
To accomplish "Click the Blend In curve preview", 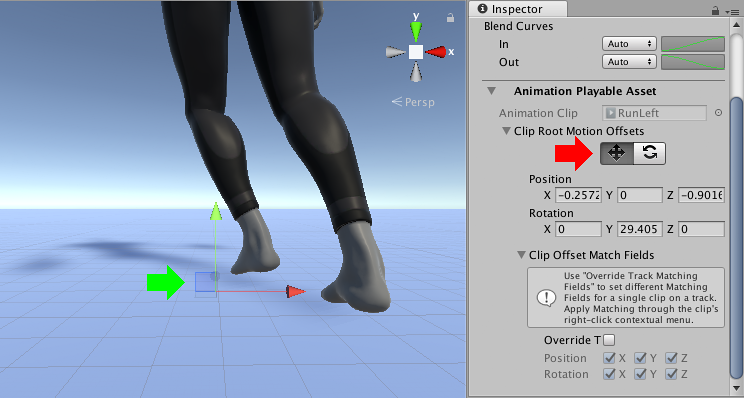I will (x=693, y=44).
